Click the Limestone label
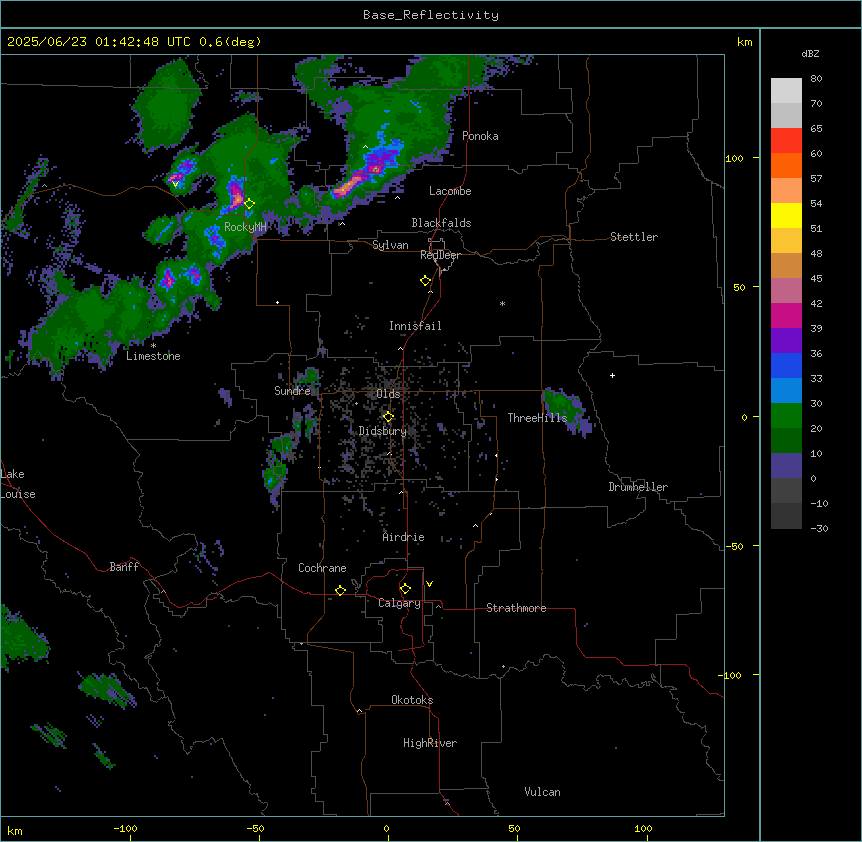This screenshot has height=842, width=862. [x=153, y=356]
